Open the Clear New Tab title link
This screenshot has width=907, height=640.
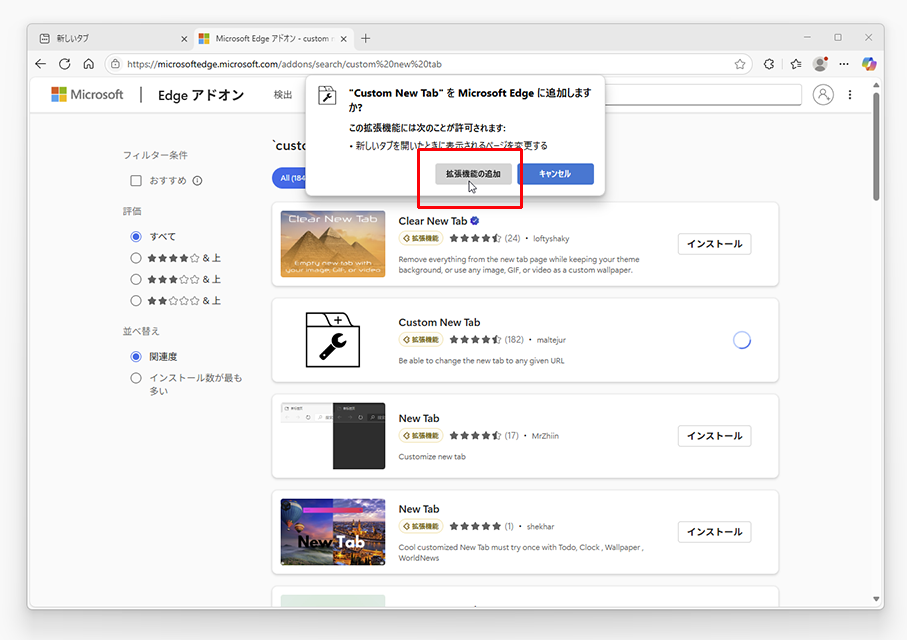pos(433,221)
